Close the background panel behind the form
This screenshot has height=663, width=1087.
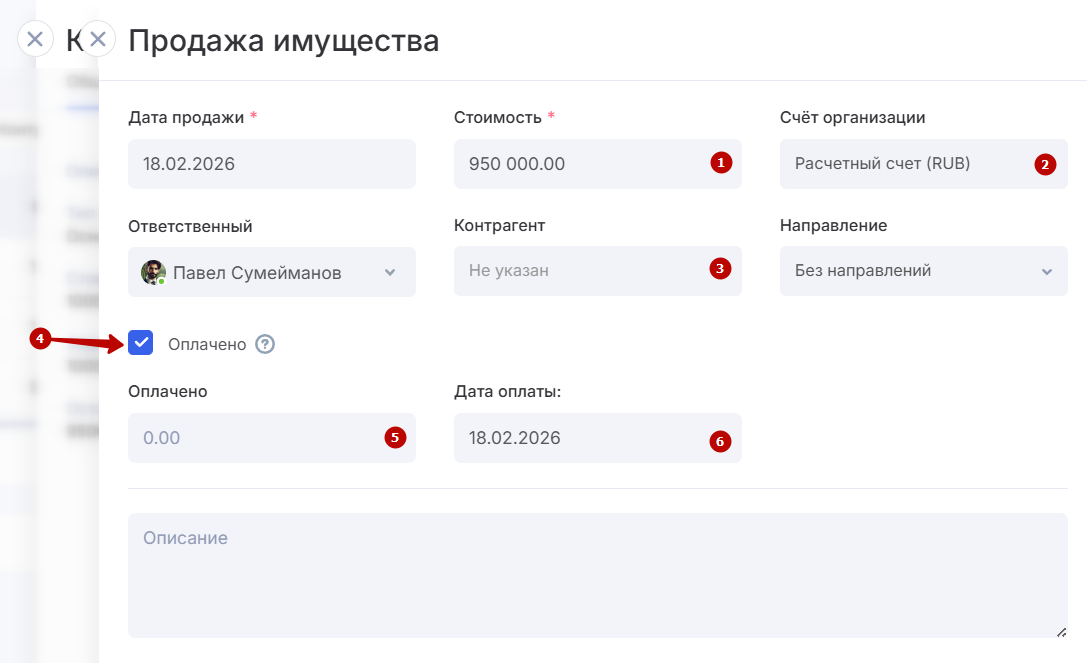click(x=34, y=39)
